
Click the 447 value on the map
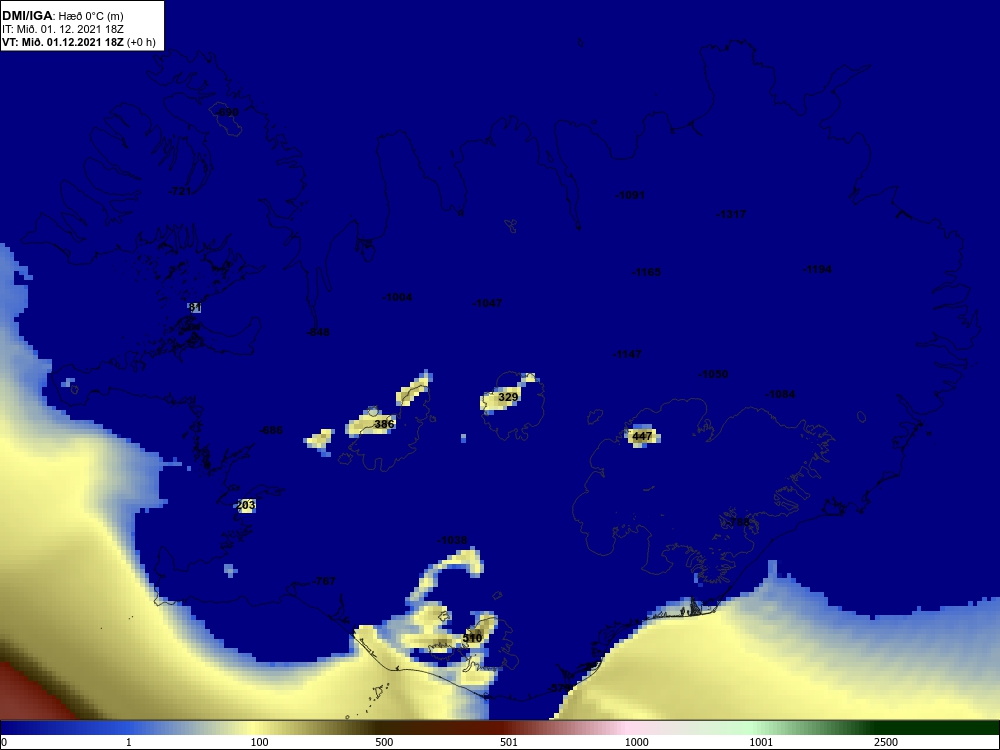[642, 436]
